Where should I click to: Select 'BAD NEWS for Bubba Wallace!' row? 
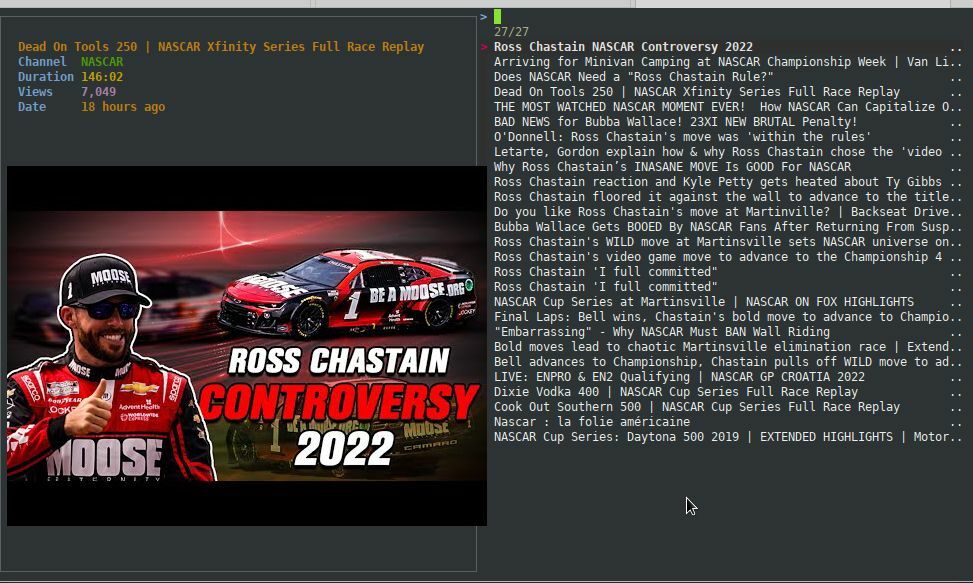[x=727, y=122]
